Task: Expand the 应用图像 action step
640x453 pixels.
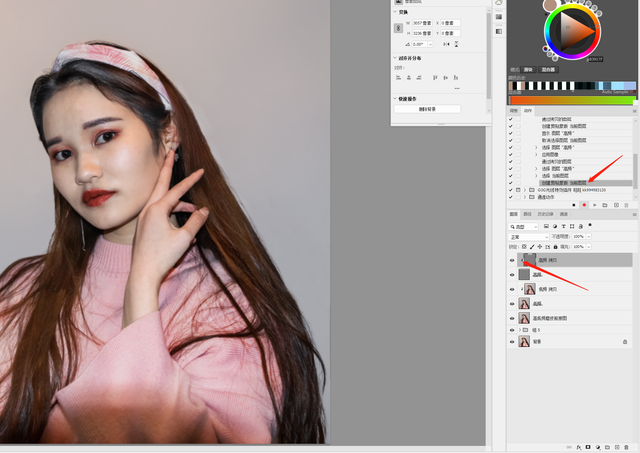Action: pyautogui.click(x=536, y=154)
